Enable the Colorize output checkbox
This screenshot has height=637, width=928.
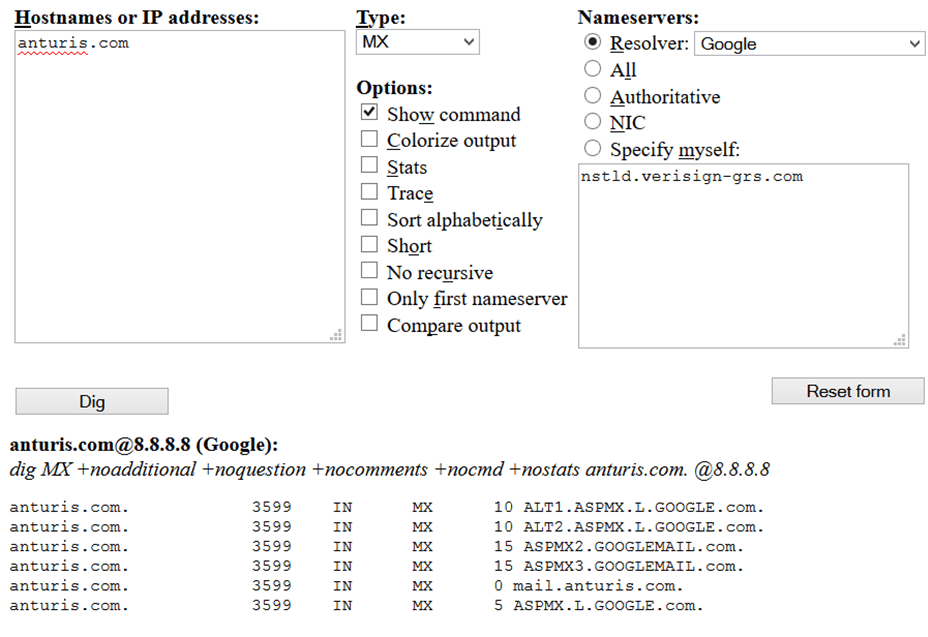370,140
